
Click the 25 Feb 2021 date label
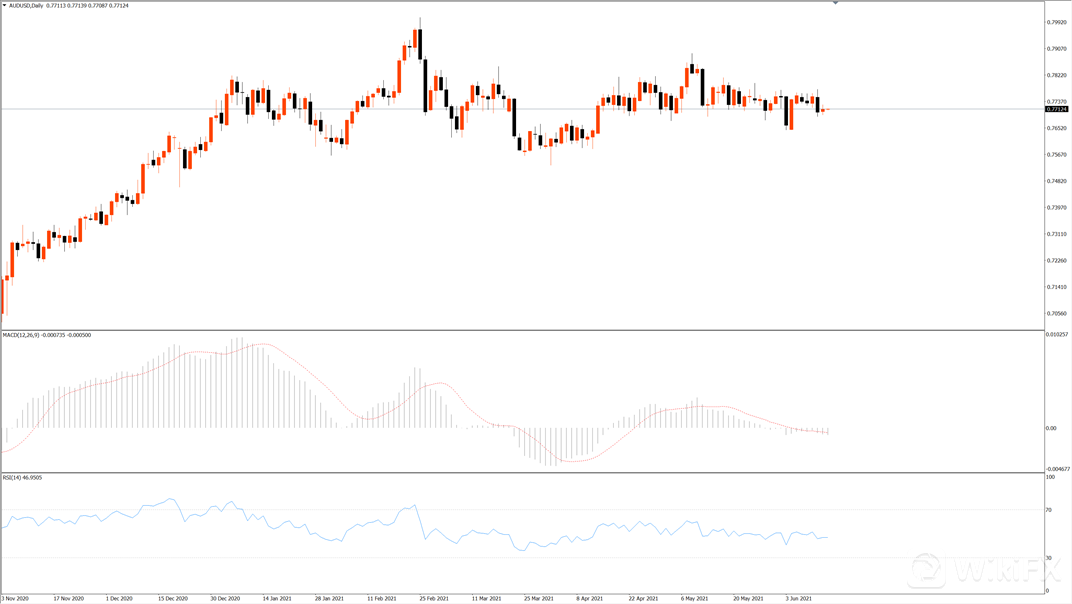click(x=432, y=598)
